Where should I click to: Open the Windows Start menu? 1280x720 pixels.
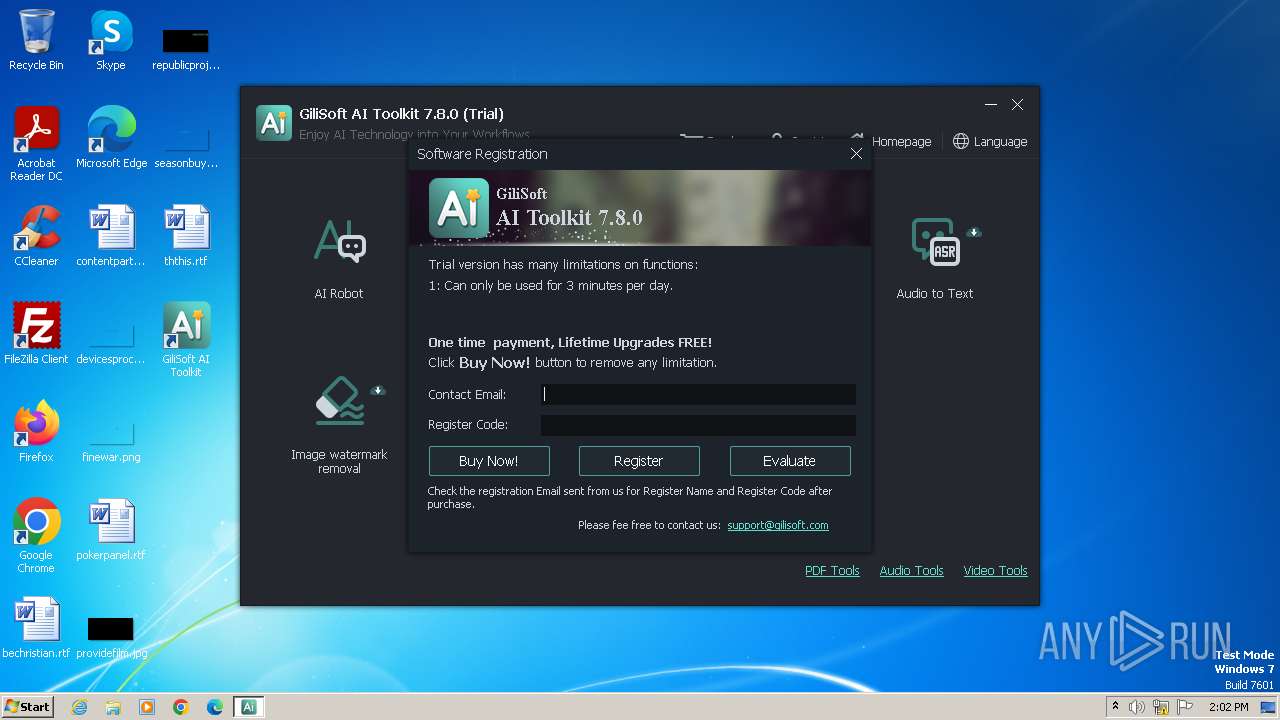[27, 706]
